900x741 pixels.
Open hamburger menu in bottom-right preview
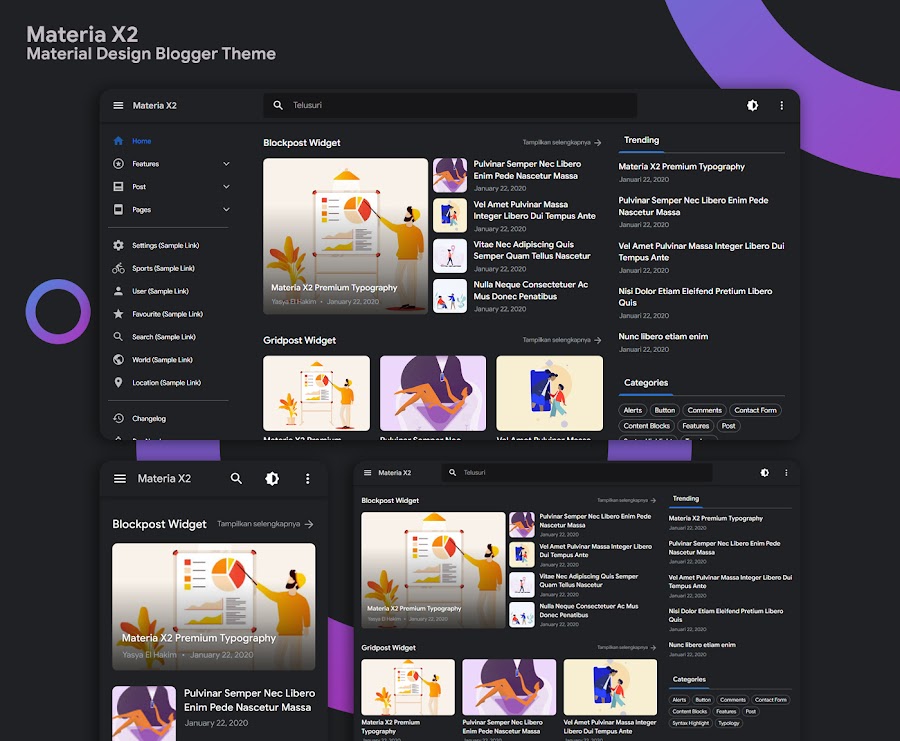pyautogui.click(x=367, y=472)
